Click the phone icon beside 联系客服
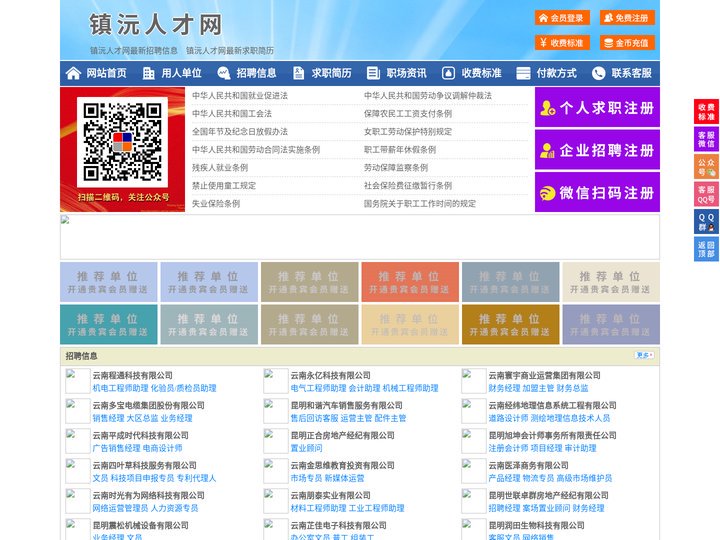Viewport: 720px width, 540px height. point(598,73)
